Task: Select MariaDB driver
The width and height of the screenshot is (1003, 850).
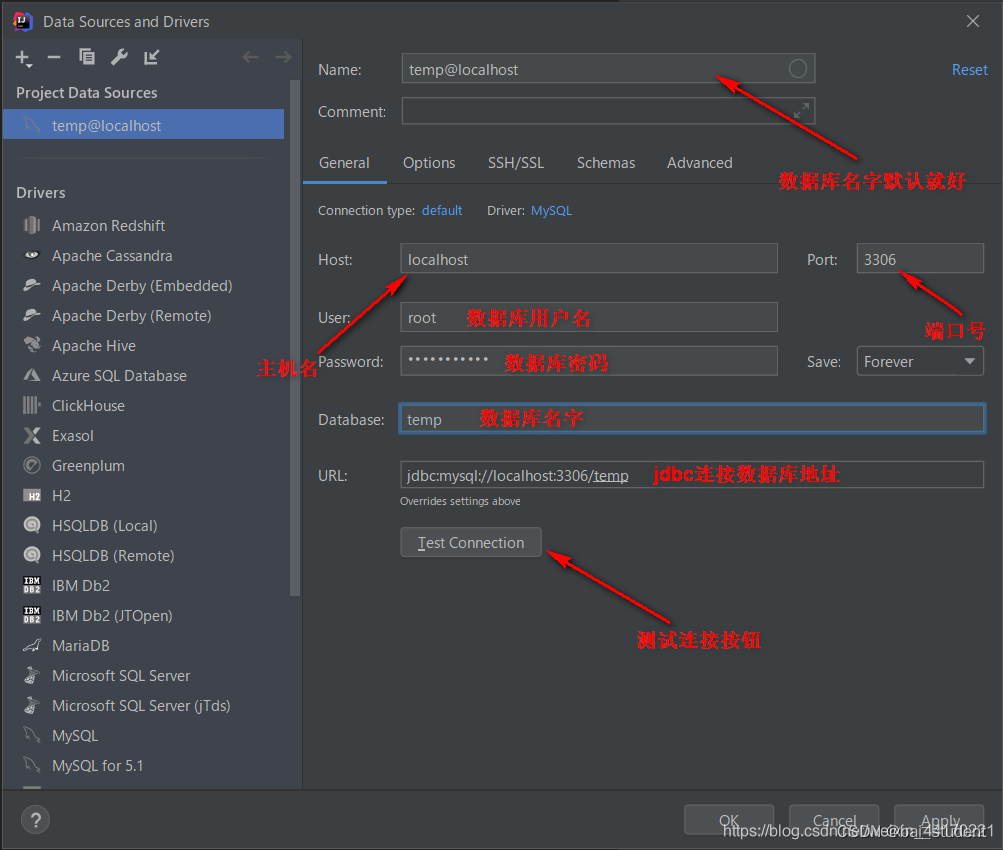Action: tap(81, 646)
